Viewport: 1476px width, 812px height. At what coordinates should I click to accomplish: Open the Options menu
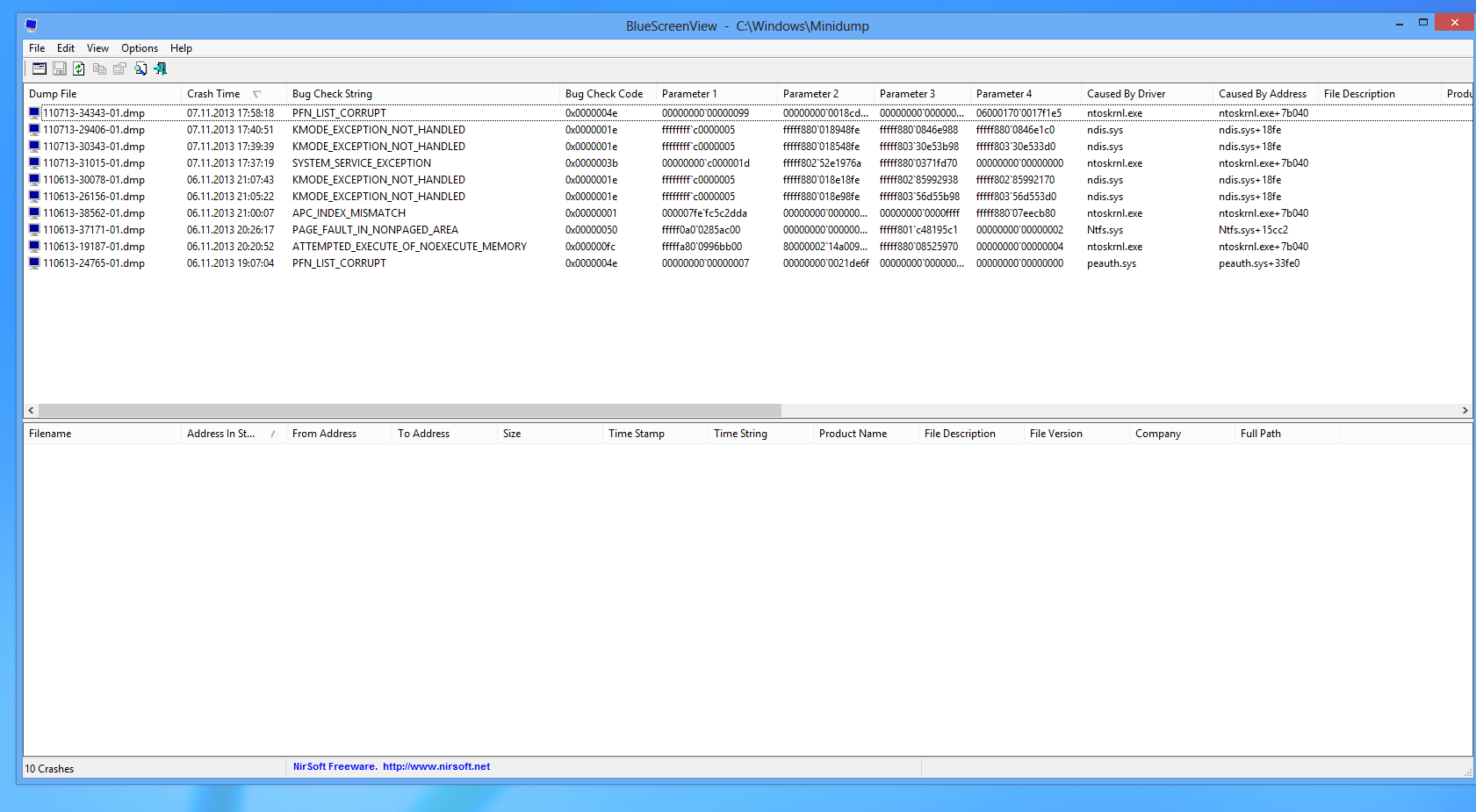(140, 48)
